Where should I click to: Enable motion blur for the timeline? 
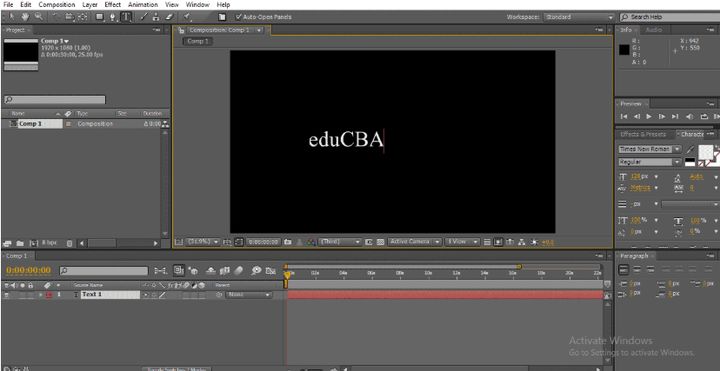point(238,271)
